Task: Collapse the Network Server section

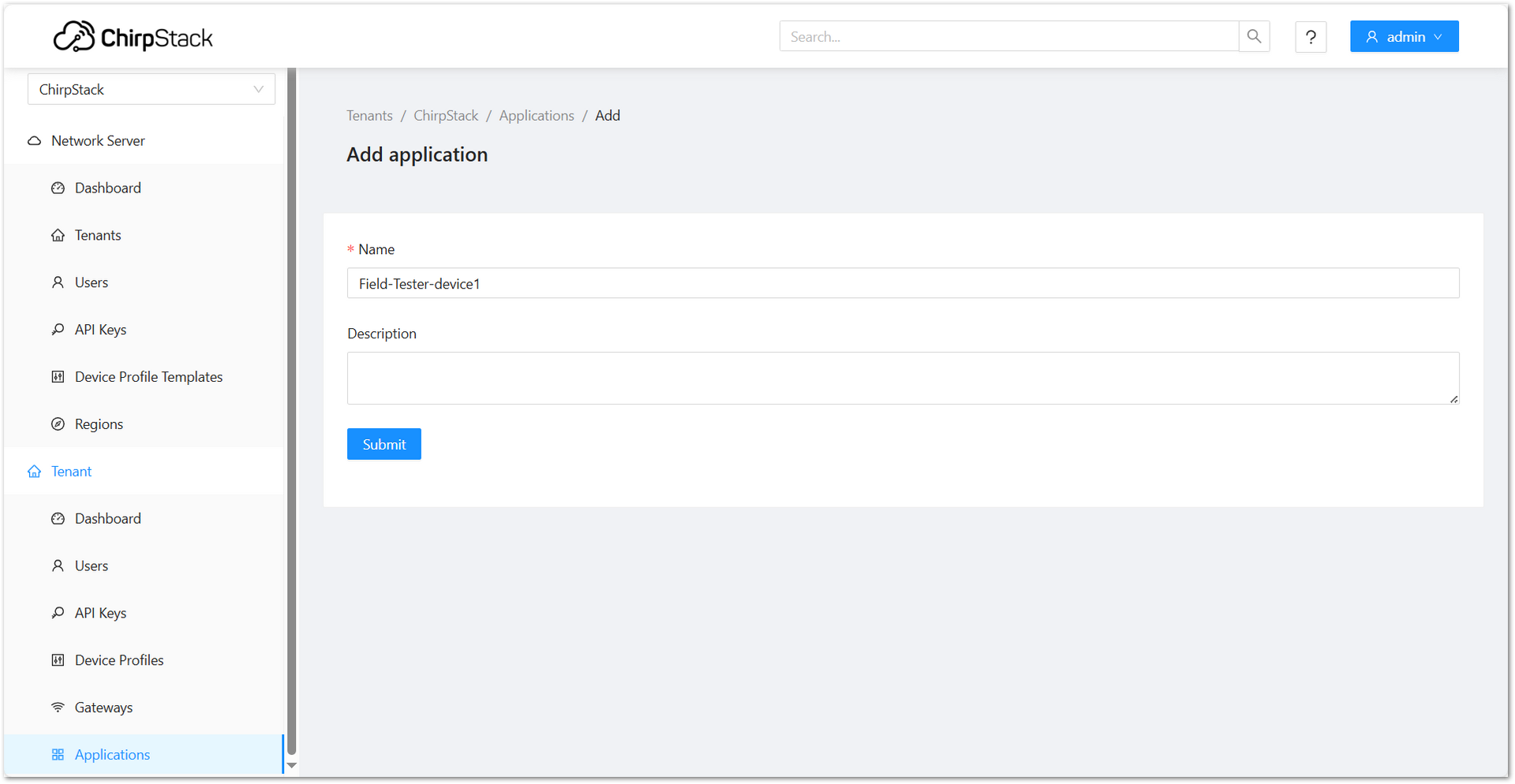Action: coord(97,140)
